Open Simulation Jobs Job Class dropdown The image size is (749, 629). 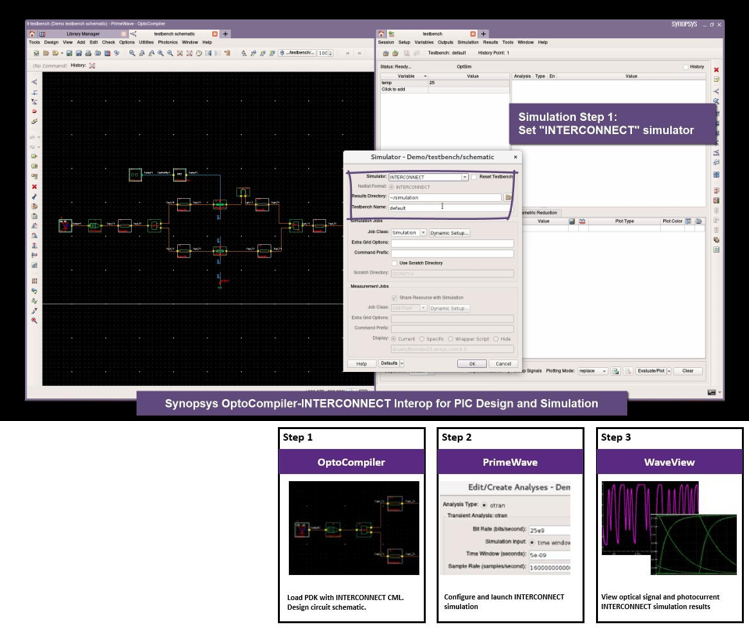[409, 233]
